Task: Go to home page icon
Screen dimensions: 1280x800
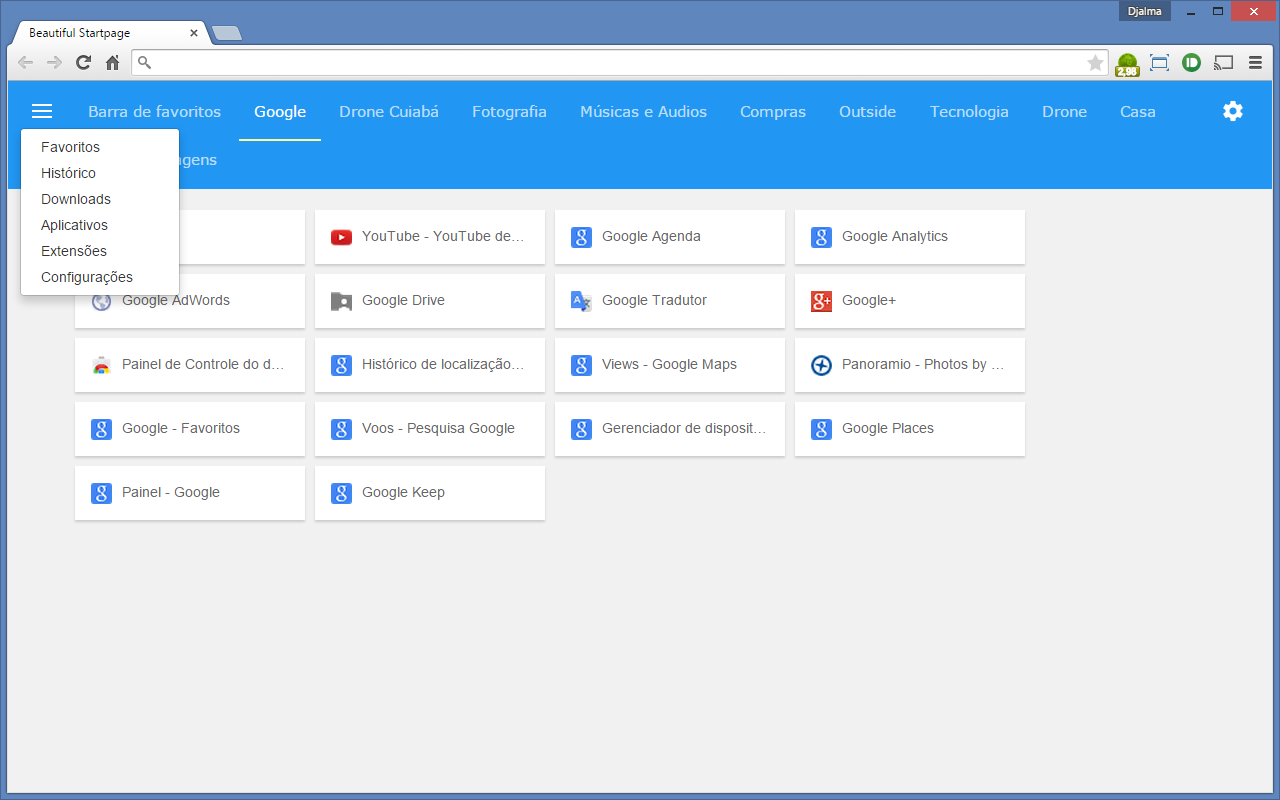Action: click(113, 62)
